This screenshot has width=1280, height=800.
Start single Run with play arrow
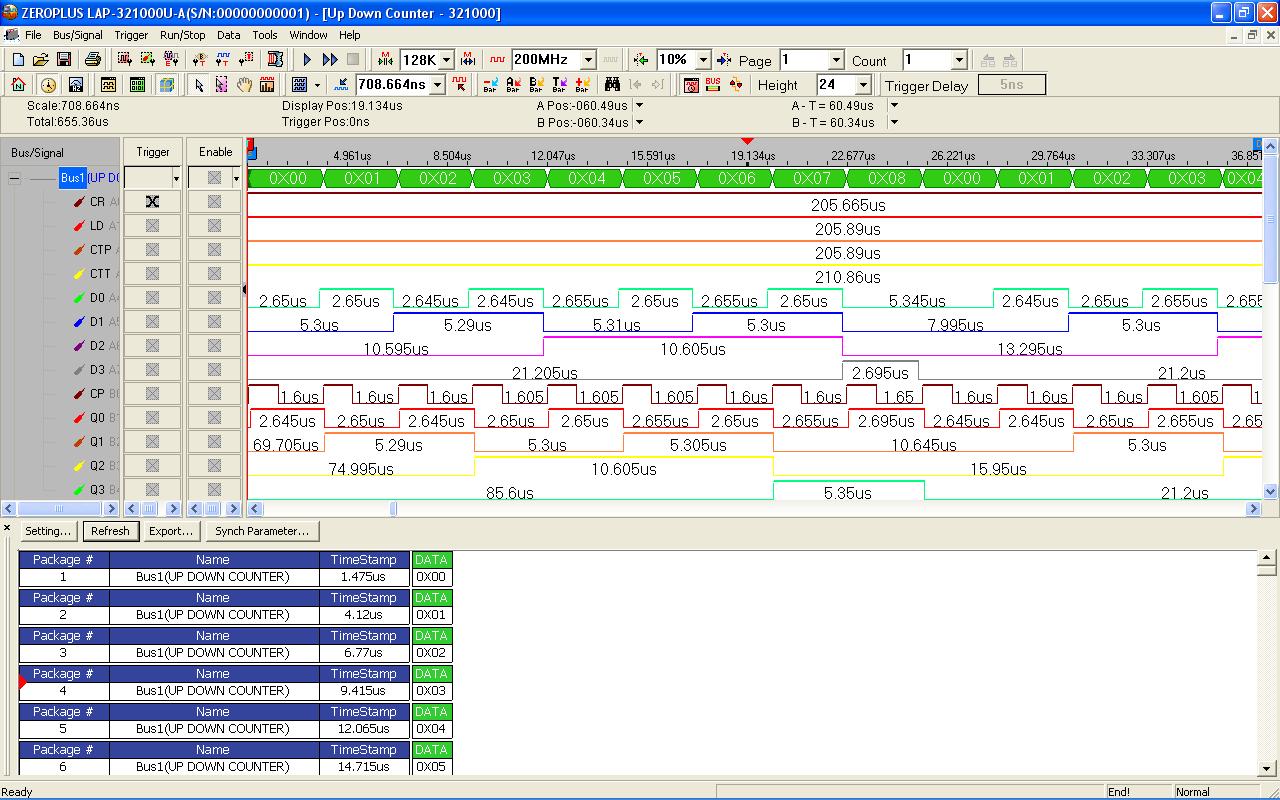[x=307, y=60]
